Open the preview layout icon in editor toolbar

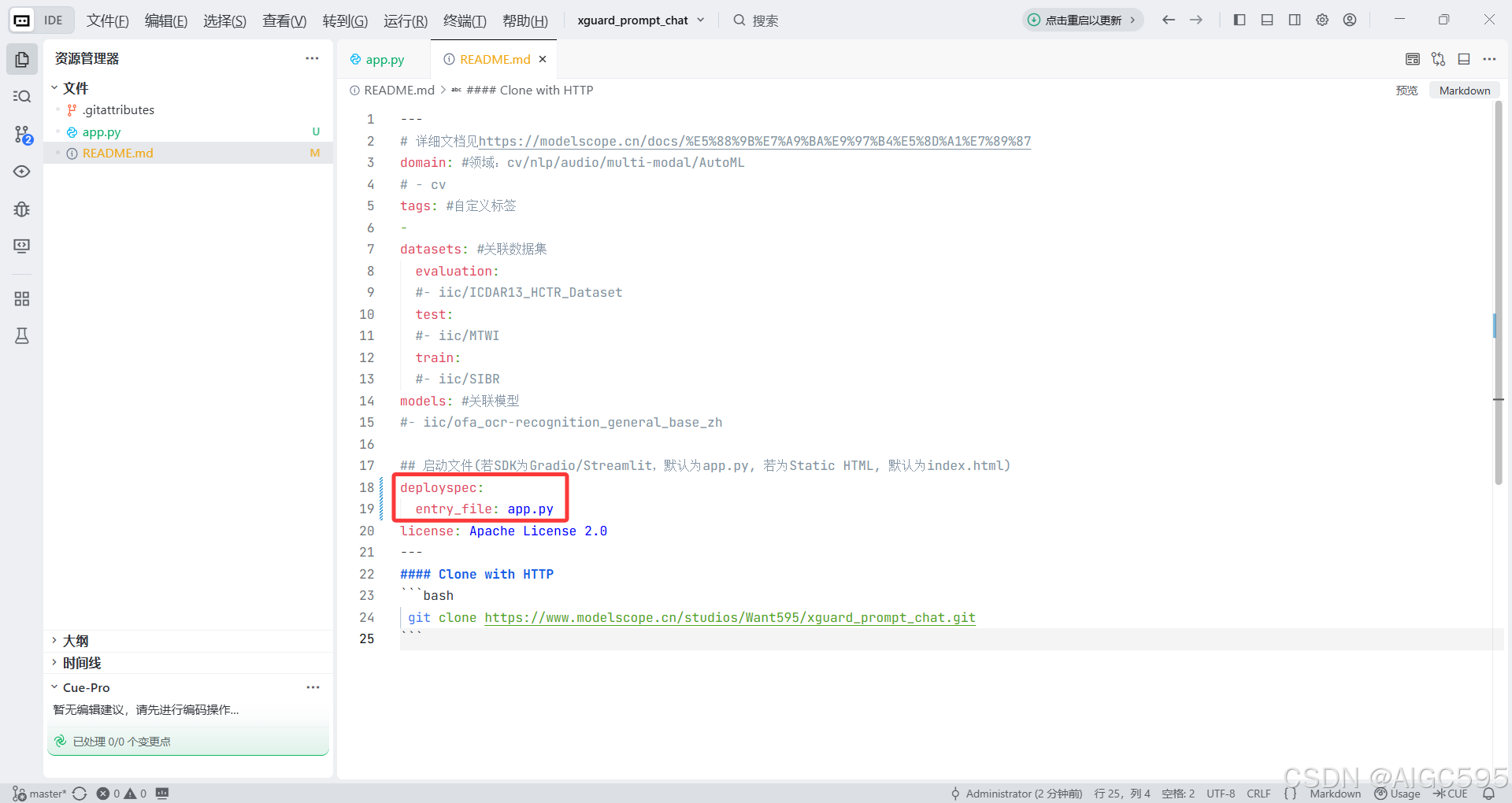click(x=1413, y=59)
